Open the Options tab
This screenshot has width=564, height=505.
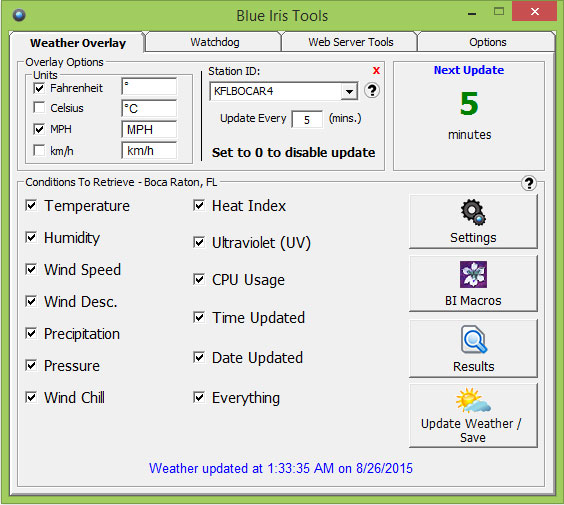point(487,42)
